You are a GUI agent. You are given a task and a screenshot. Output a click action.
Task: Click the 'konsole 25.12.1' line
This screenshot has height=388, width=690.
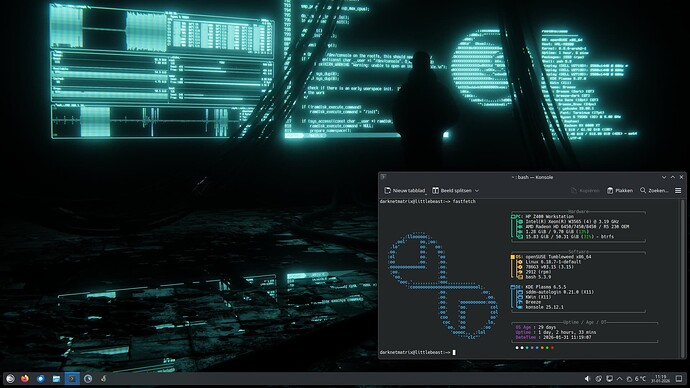[x=544, y=307]
